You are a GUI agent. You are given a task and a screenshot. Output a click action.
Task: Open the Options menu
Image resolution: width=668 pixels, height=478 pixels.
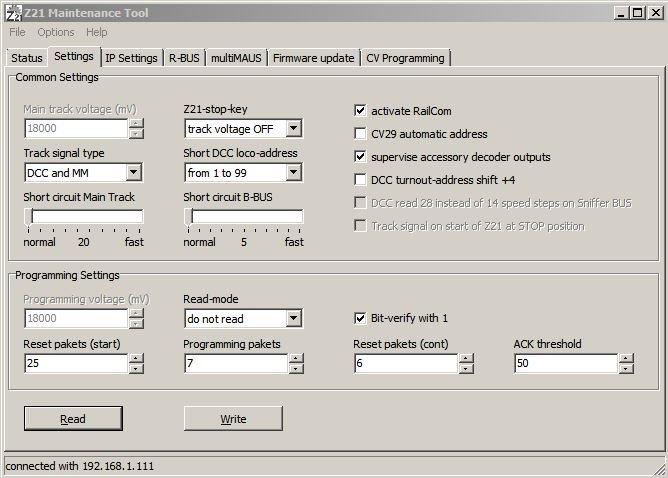(x=56, y=32)
